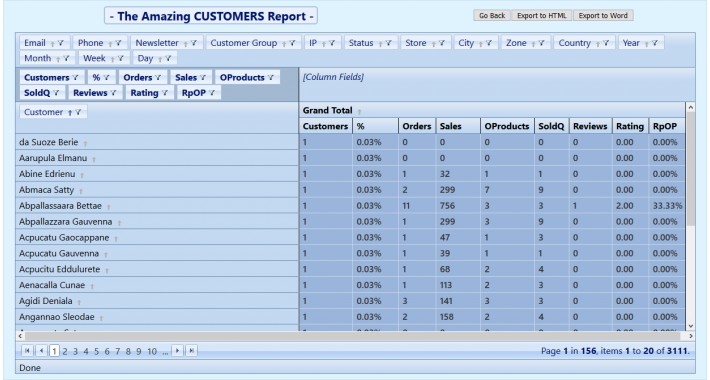Open the filter icon on the Zone field
This screenshot has height=380, width=710.
(541, 43)
